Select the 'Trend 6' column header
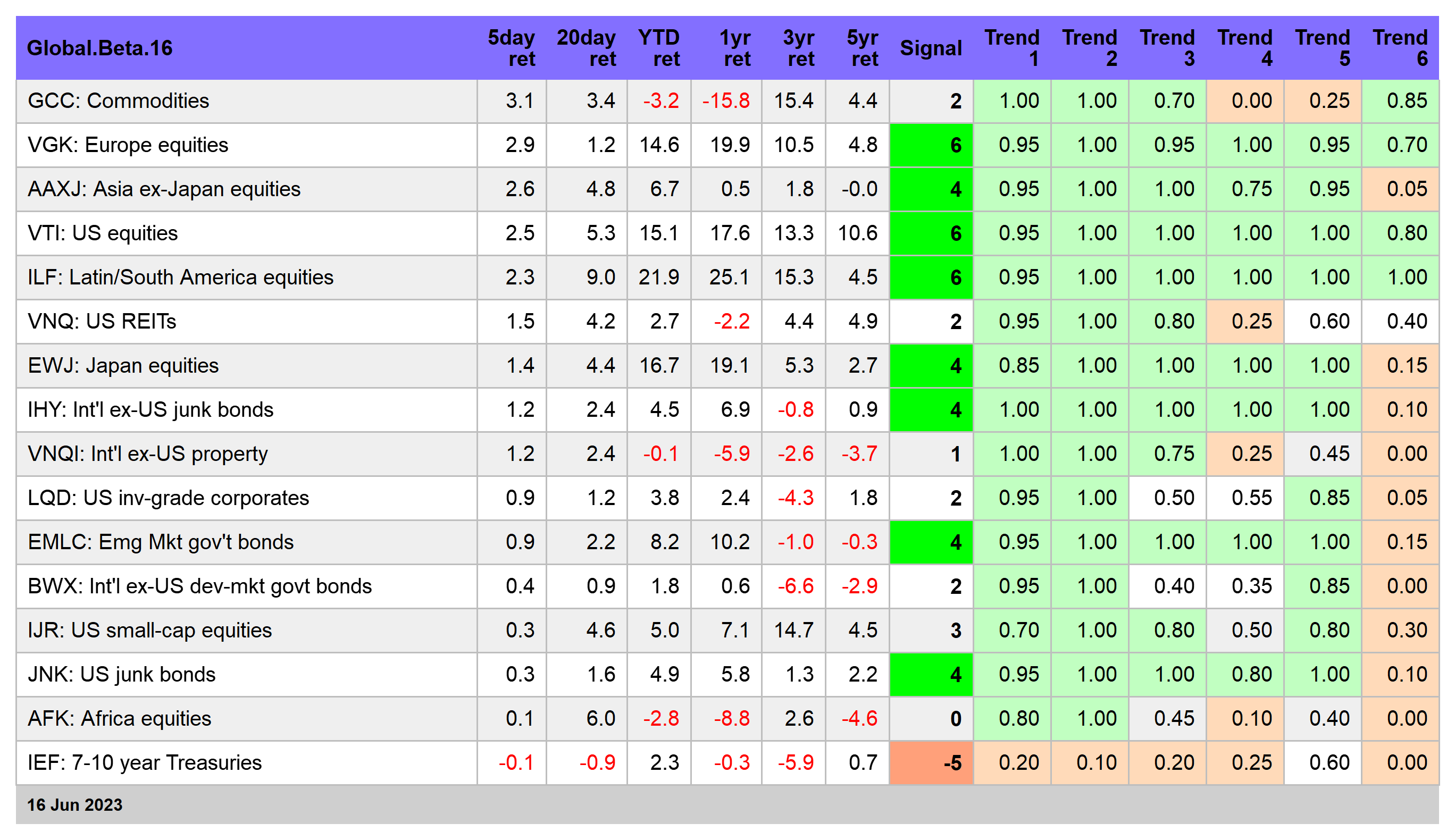Viewport: 1455px width, 840px height. point(1400,48)
